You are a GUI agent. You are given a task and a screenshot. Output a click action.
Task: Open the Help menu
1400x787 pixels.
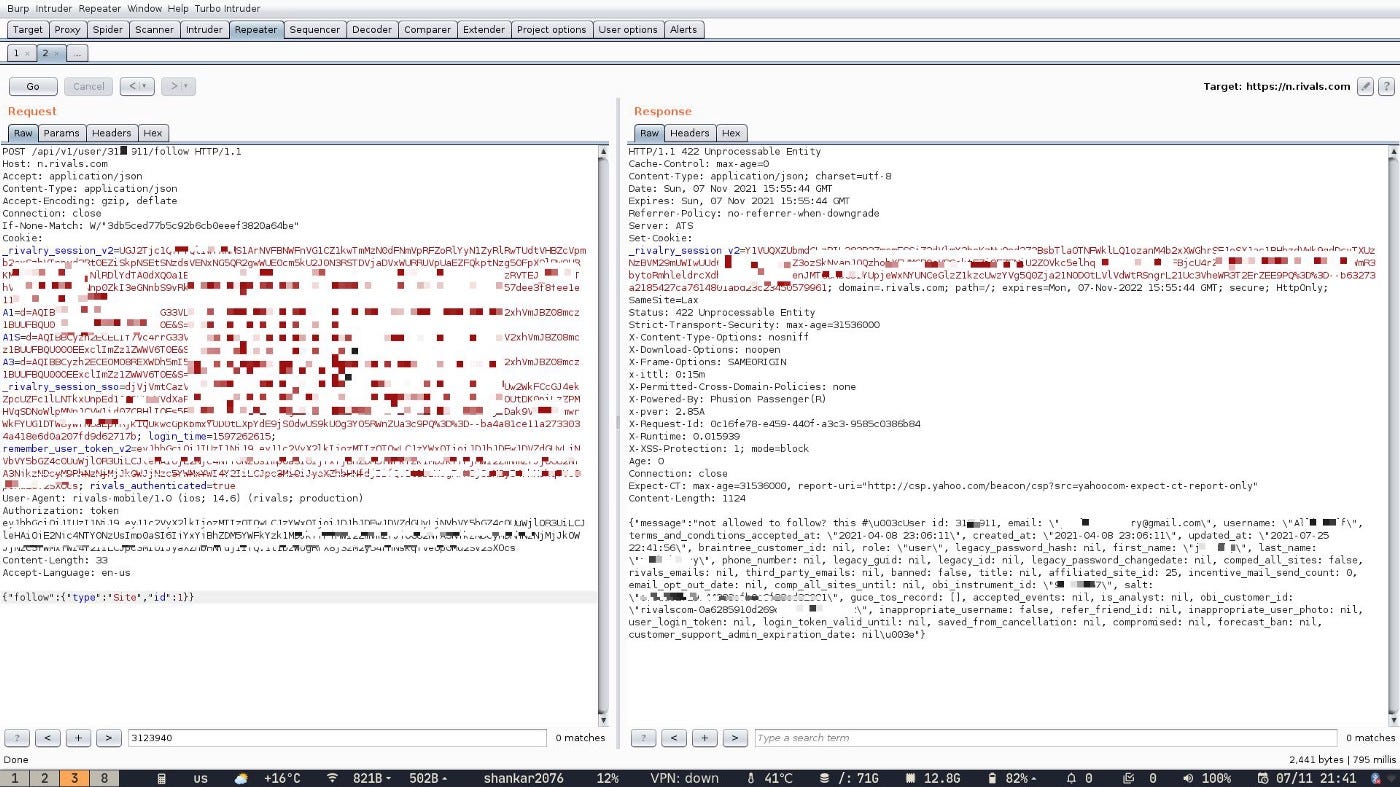(x=178, y=8)
